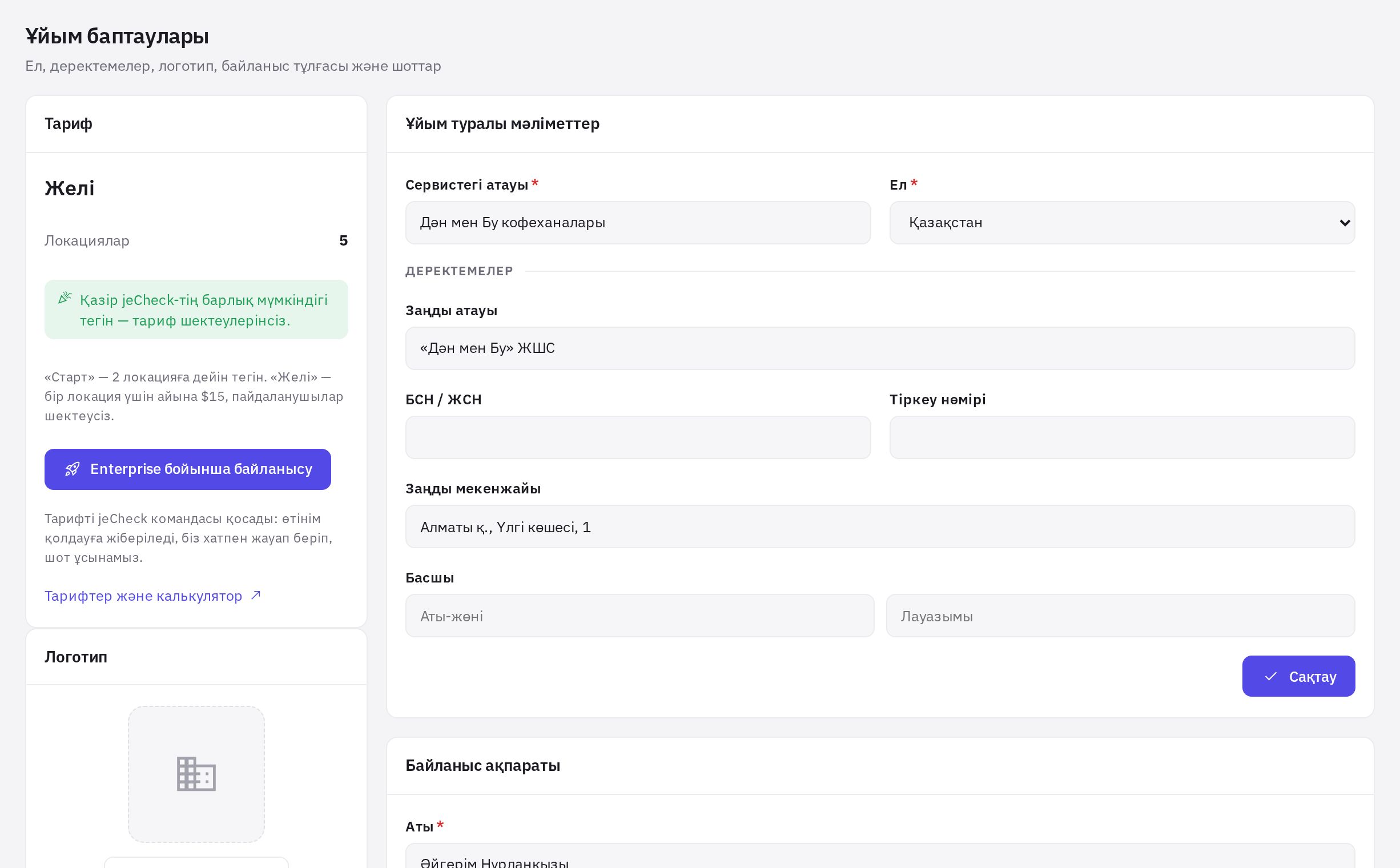Click the Сақтау save button

coord(1298,676)
